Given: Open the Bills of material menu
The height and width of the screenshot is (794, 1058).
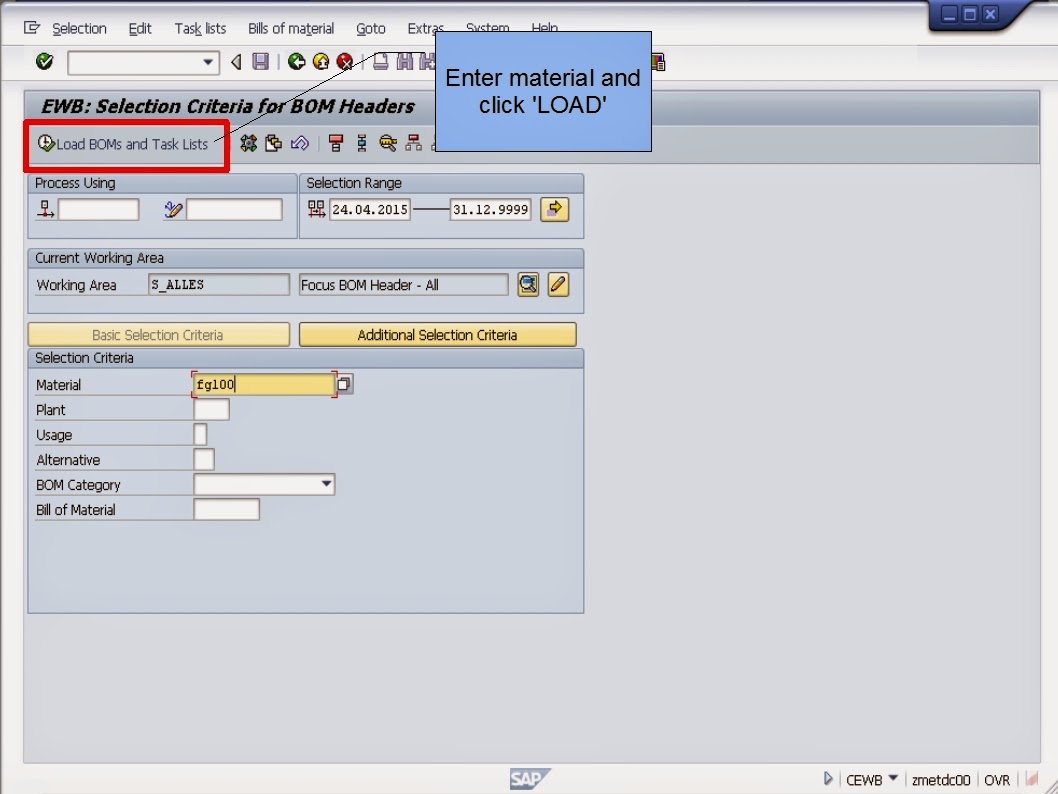Looking at the screenshot, I should tap(290, 28).
